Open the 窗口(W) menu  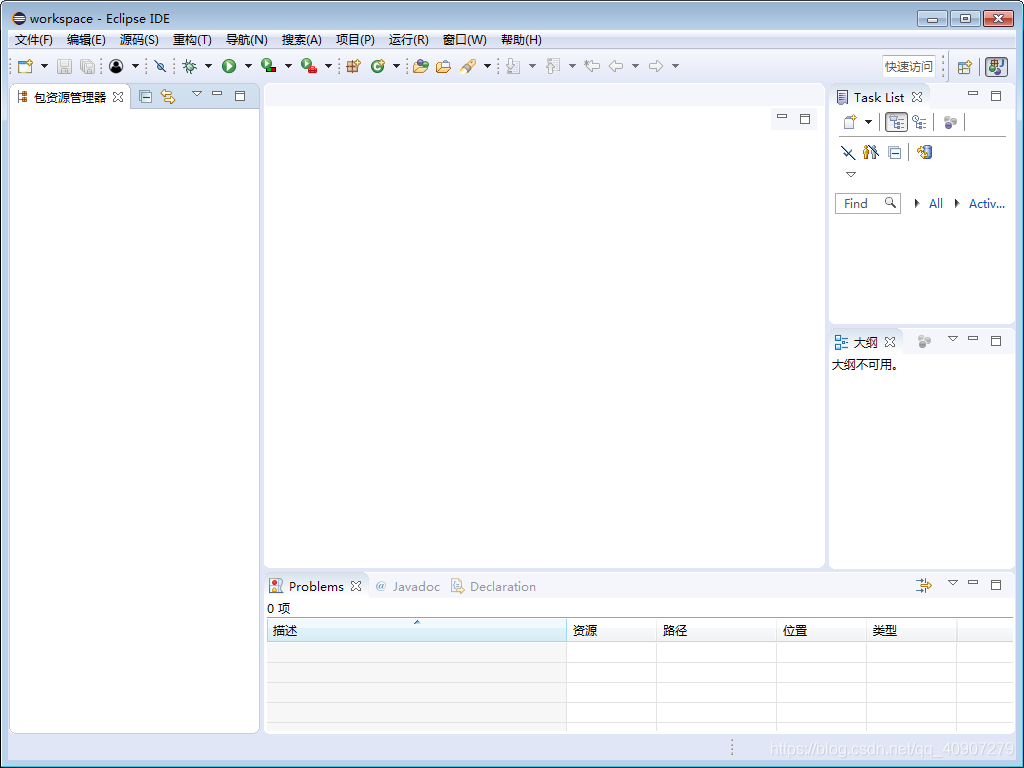[x=464, y=40]
